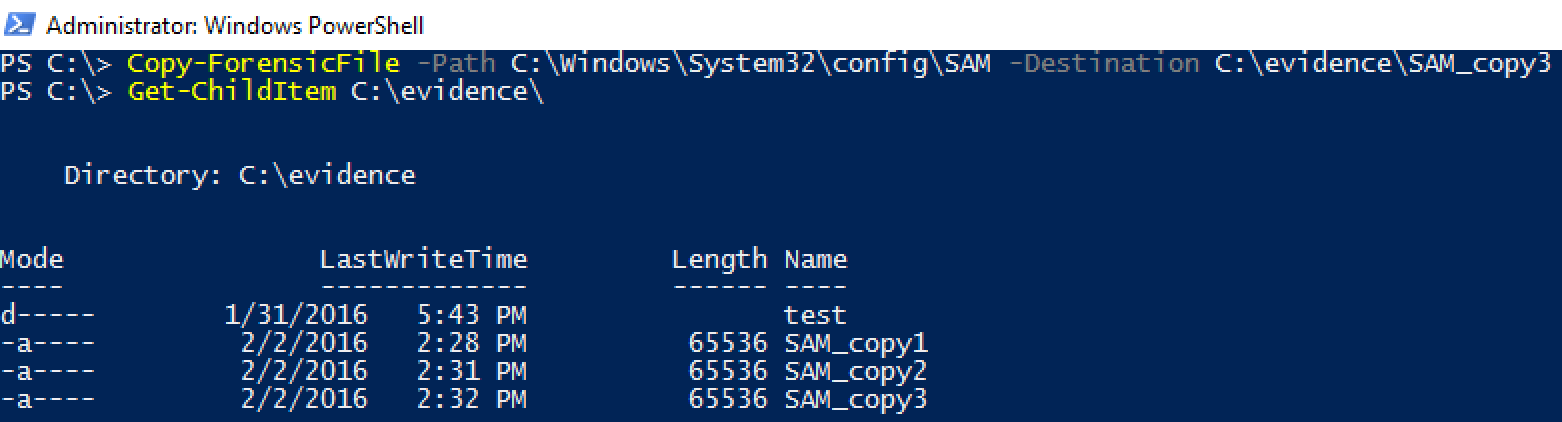The height and width of the screenshot is (422, 1562).
Task: Click the Directory: C:\evidence line
Action: click(x=240, y=176)
